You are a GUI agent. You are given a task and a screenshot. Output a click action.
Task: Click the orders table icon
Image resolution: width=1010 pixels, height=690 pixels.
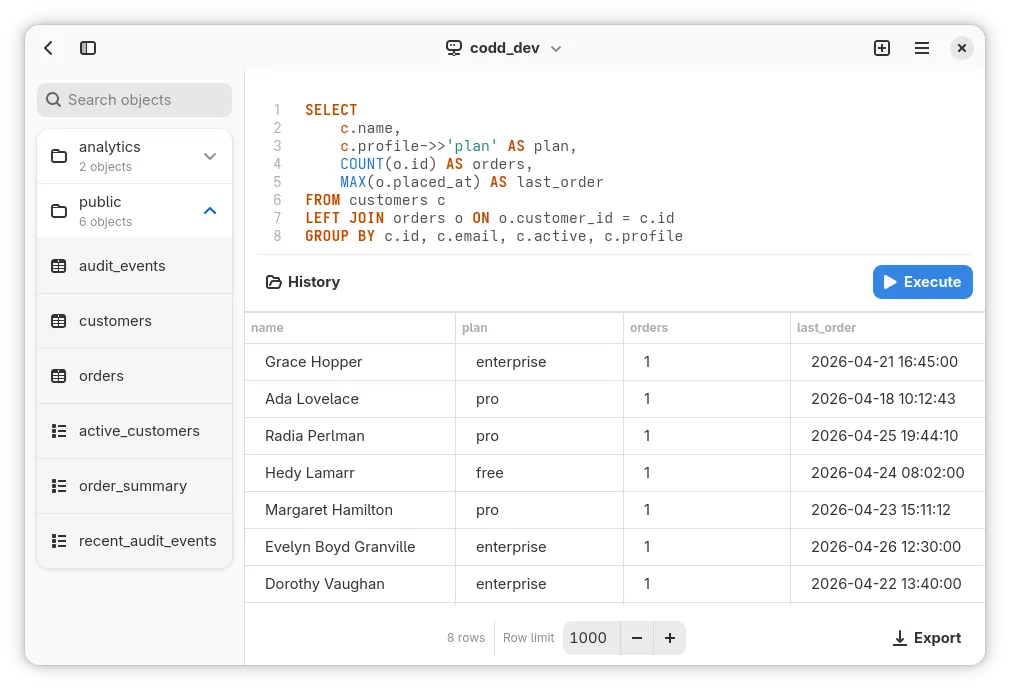pyautogui.click(x=59, y=376)
